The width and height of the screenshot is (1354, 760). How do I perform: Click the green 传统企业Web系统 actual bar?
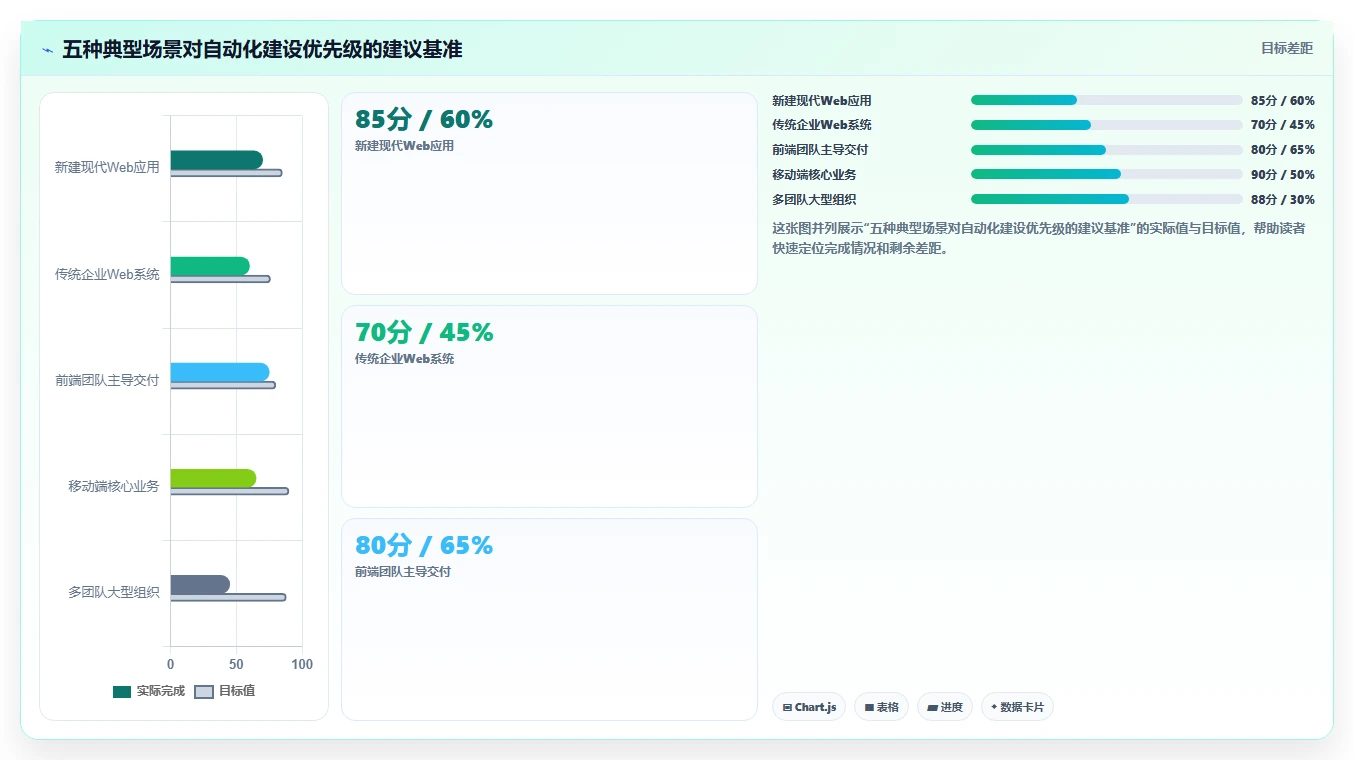pyautogui.click(x=210, y=266)
